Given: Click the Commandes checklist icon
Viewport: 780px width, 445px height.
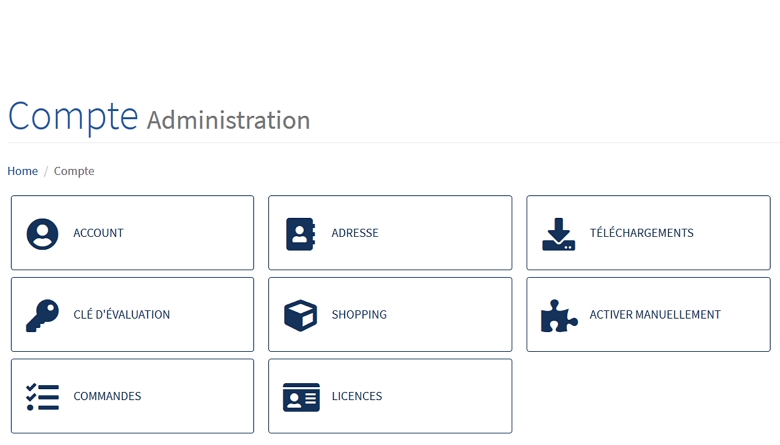Looking at the screenshot, I should [42, 397].
